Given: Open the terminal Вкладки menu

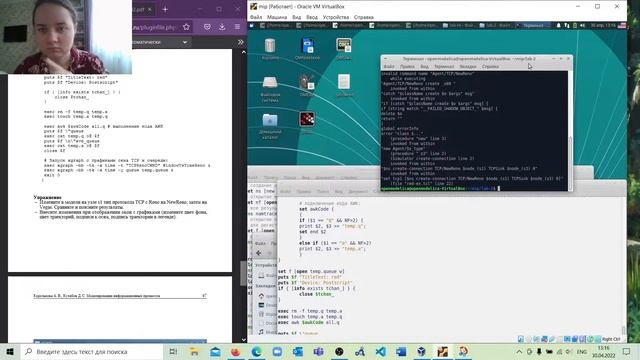Looking at the screenshot, I should pos(468,66).
